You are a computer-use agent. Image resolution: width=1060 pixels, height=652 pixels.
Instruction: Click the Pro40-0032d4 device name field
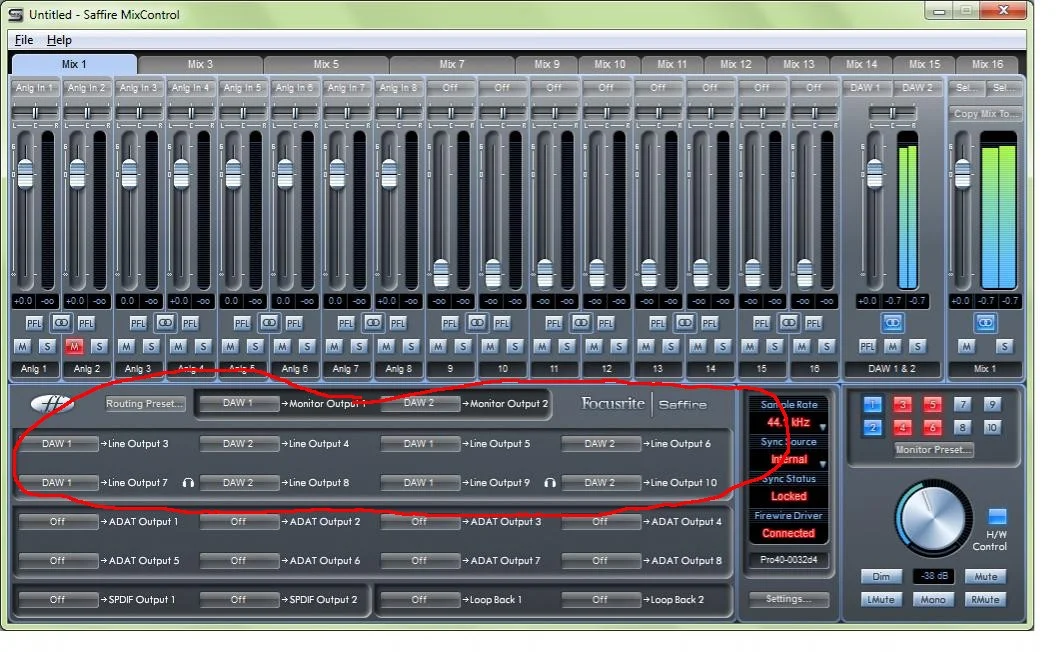[789, 560]
